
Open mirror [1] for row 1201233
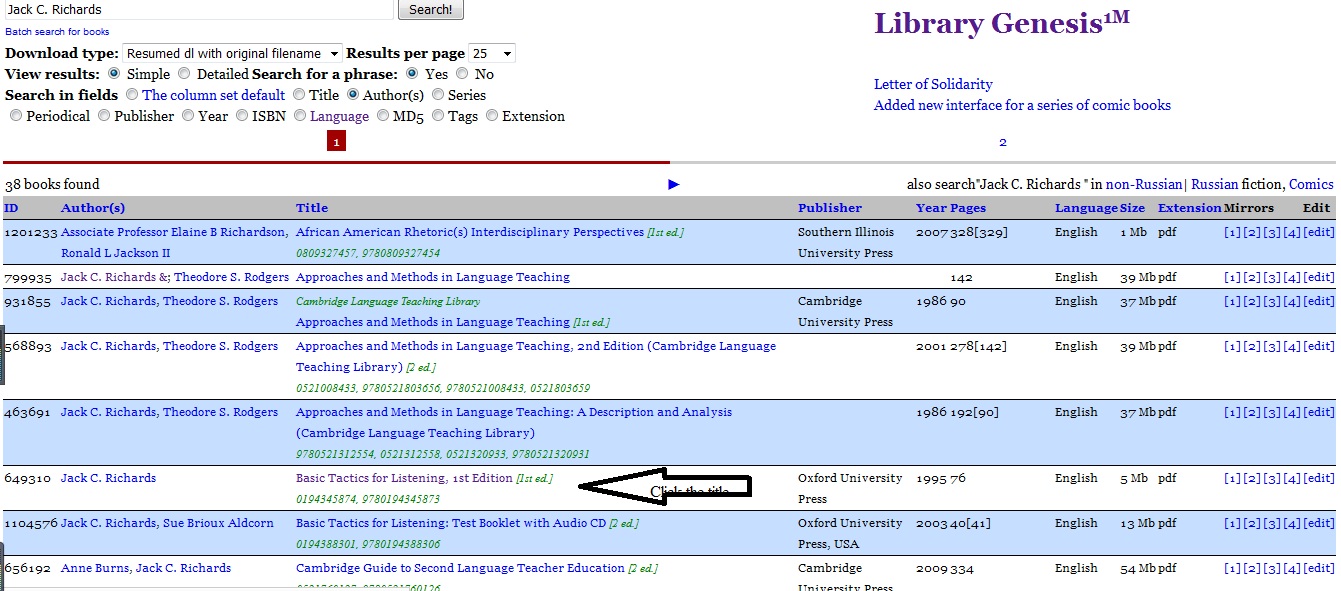click(x=1232, y=232)
